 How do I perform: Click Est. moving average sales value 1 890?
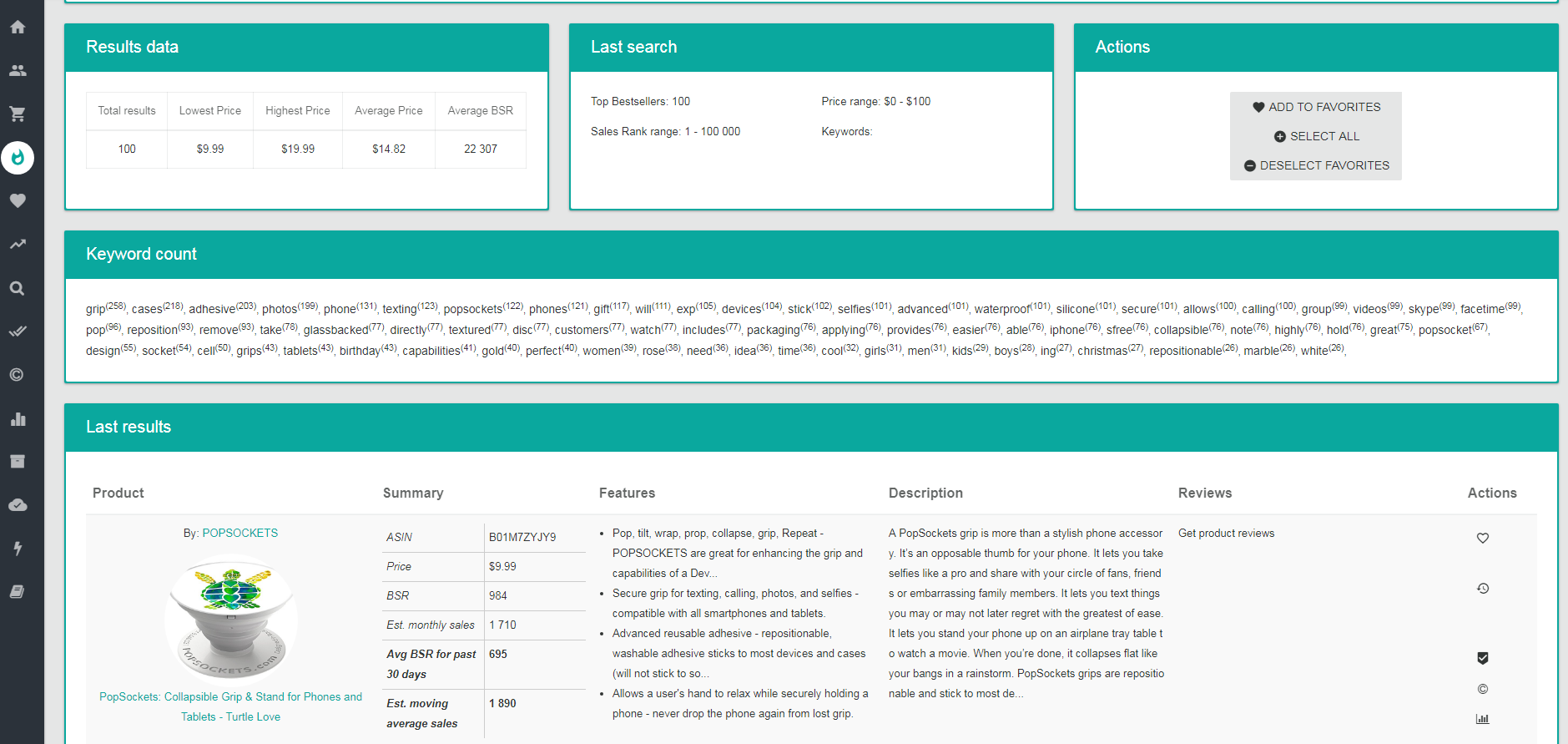[502, 703]
